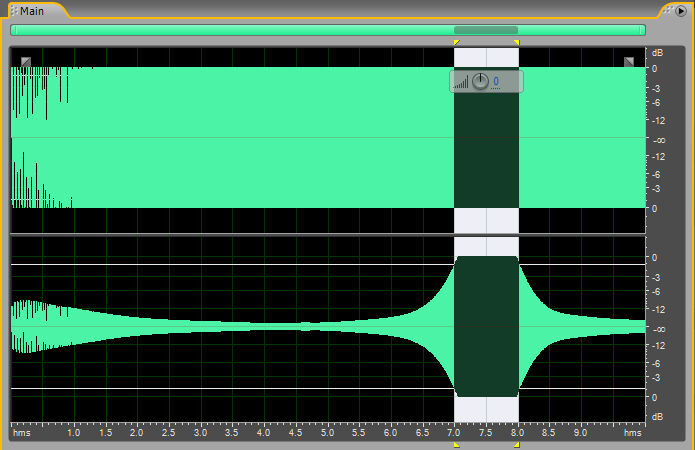Click the signal level bars icon in the HUD

point(461,82)
